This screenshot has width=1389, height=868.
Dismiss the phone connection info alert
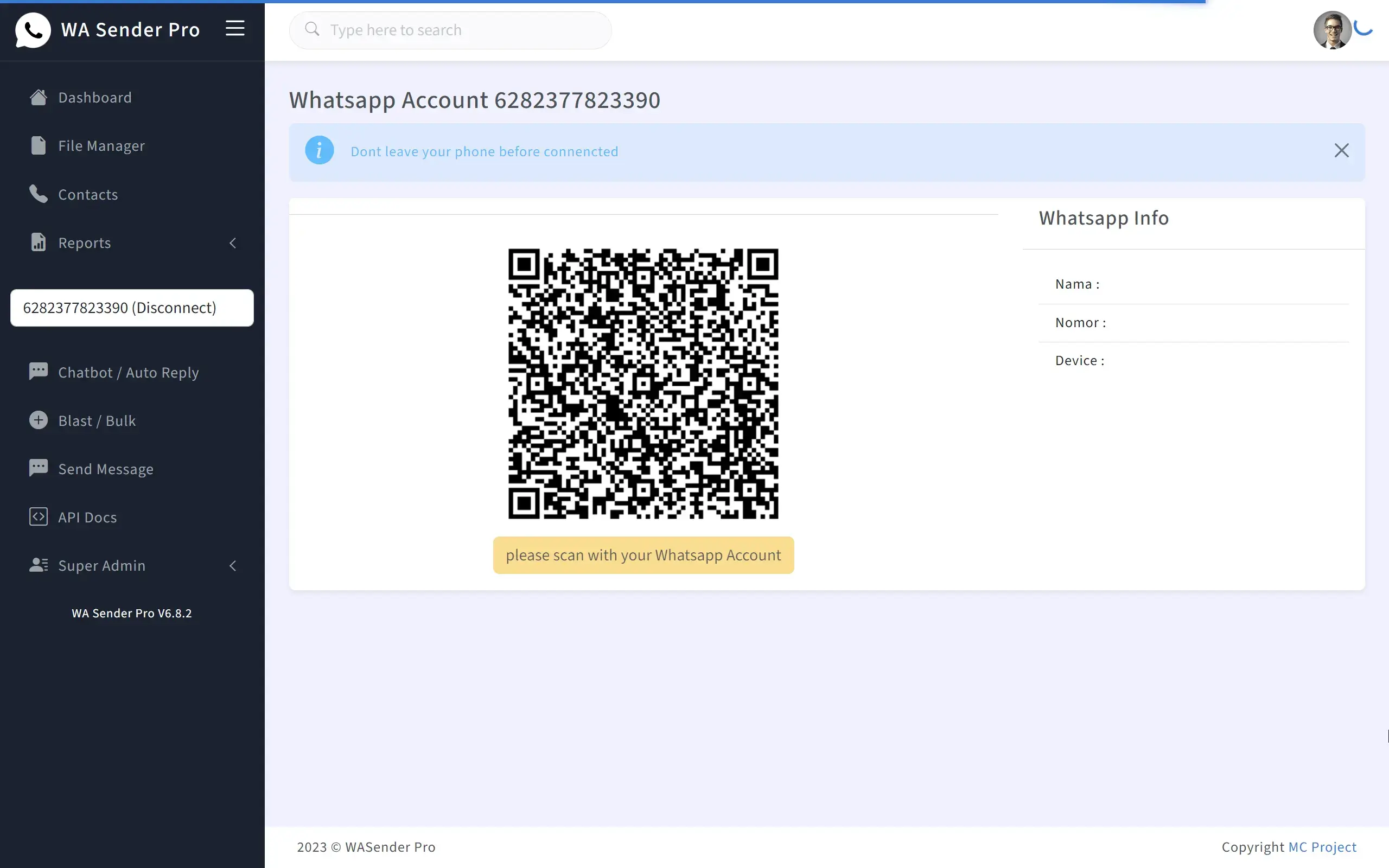(x=1341, y=150)
